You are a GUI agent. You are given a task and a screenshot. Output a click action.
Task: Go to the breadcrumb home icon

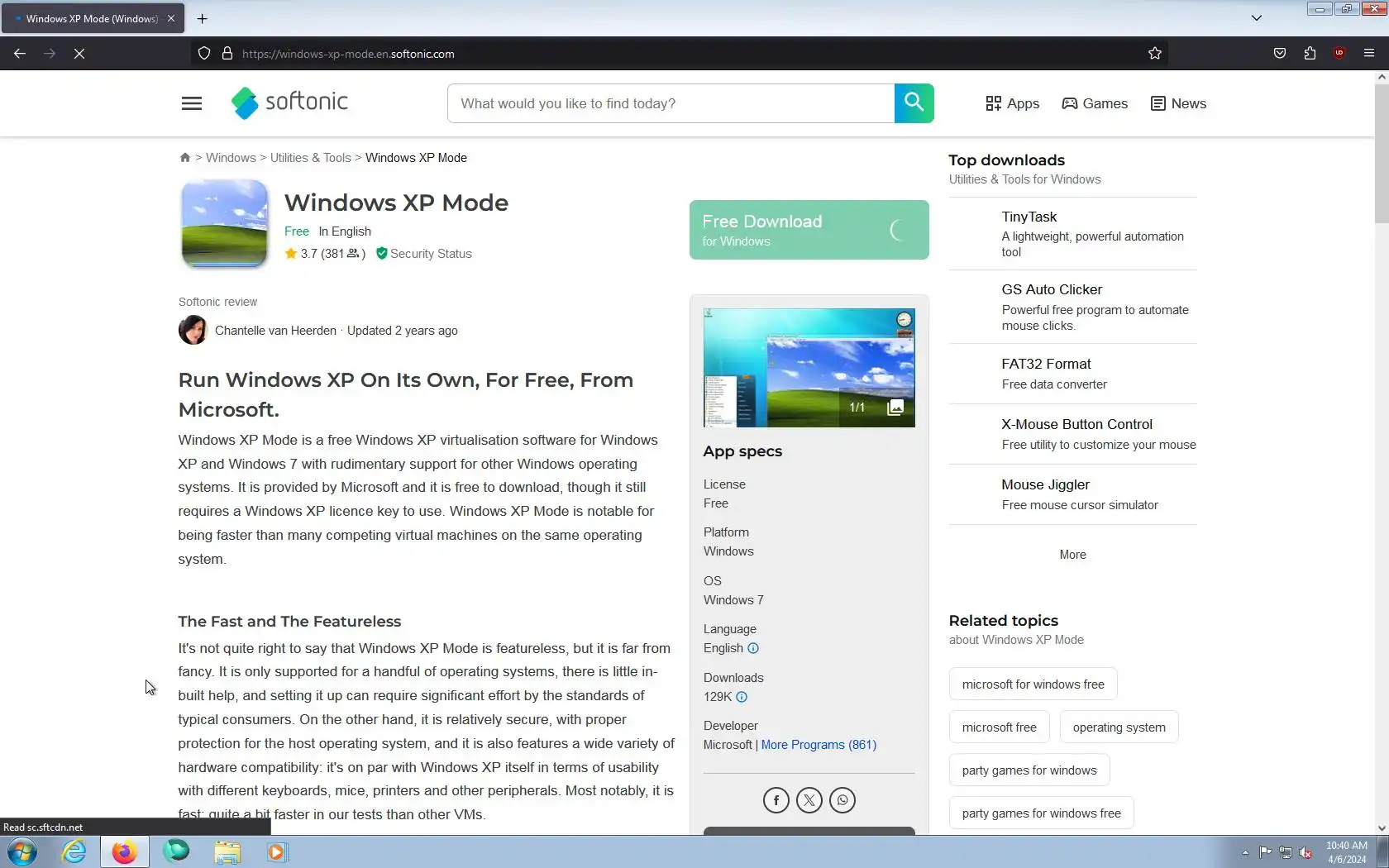[185, 158]
